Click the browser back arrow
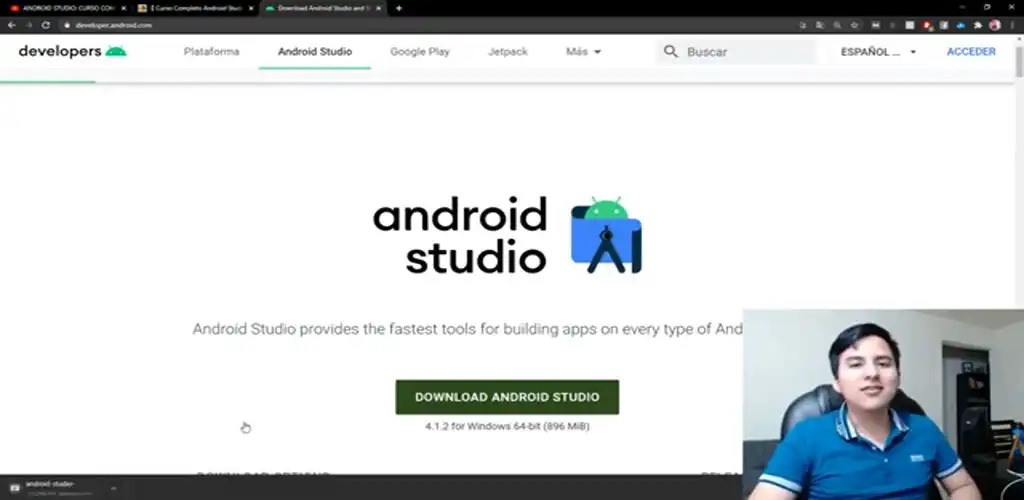The height and width of the screenshot is (500, 1024). pos(11,25)
